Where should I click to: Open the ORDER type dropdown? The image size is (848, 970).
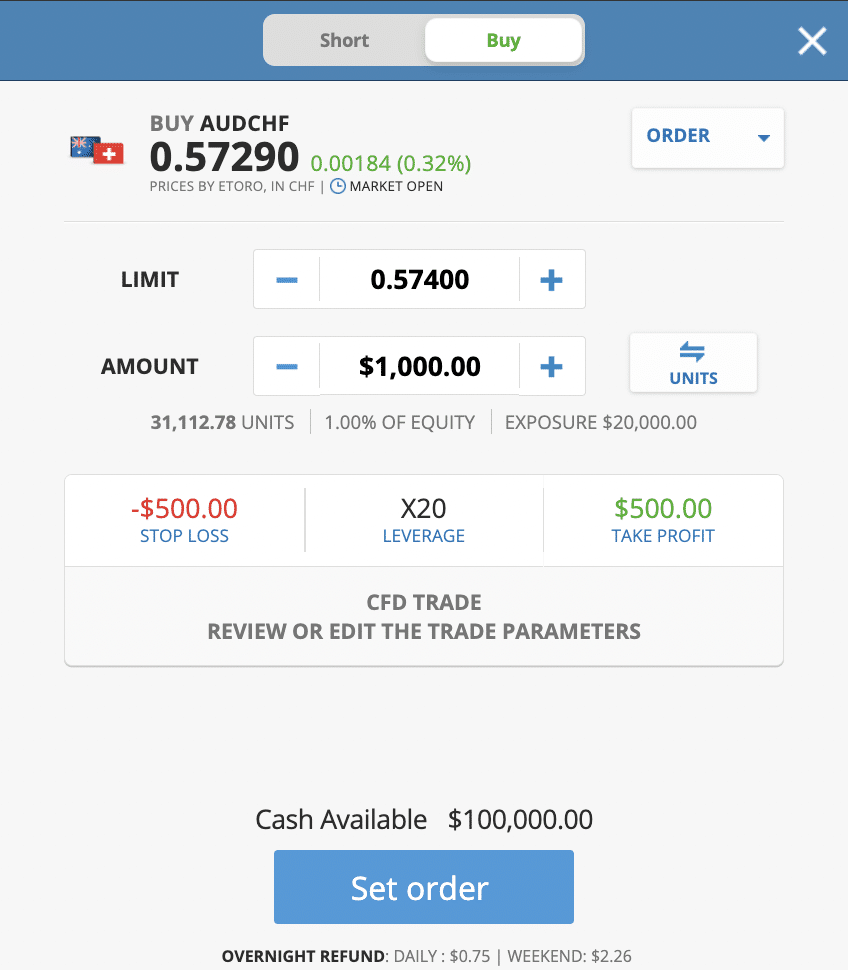708,137
